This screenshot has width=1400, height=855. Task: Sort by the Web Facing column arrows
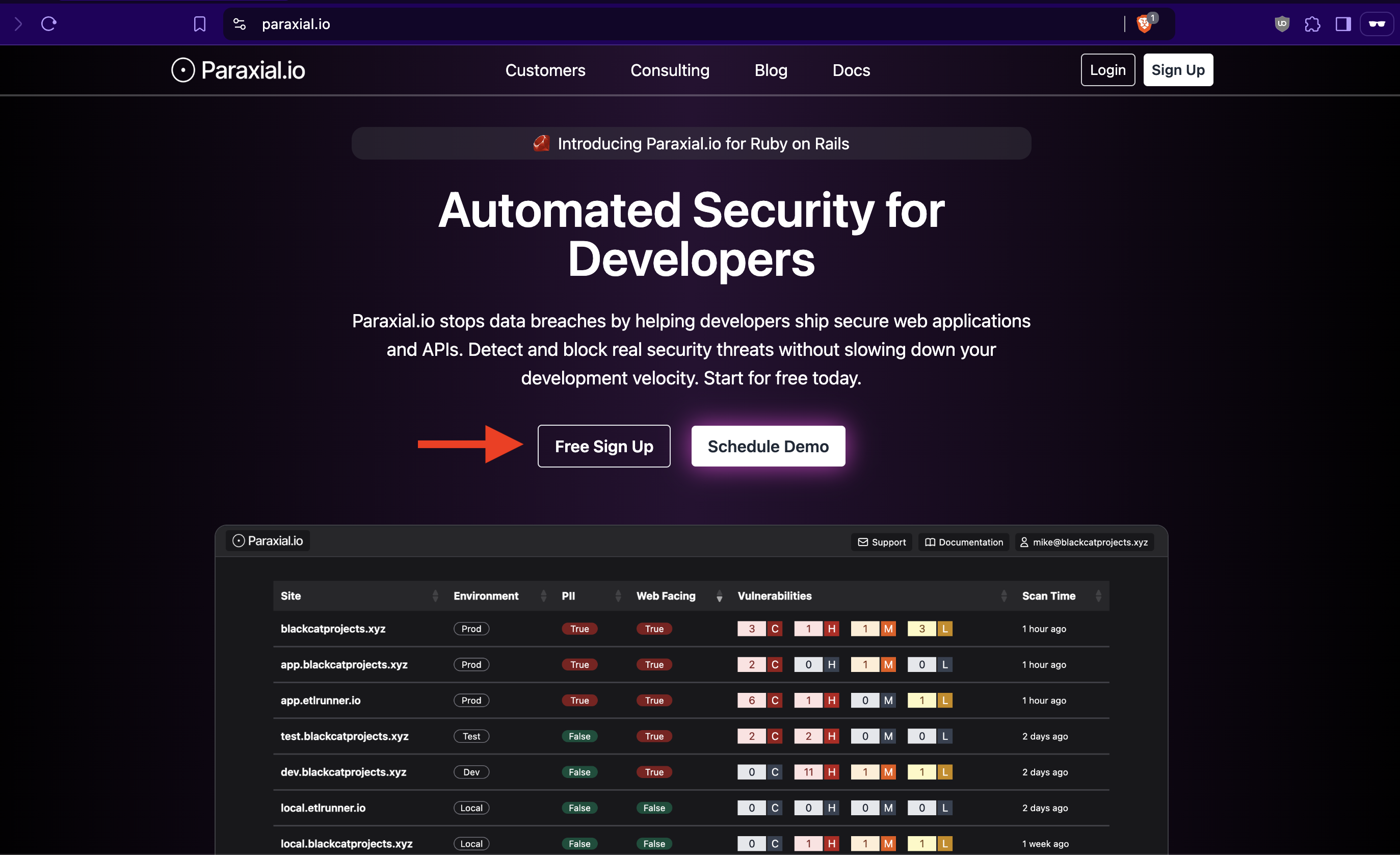point(719,596)
